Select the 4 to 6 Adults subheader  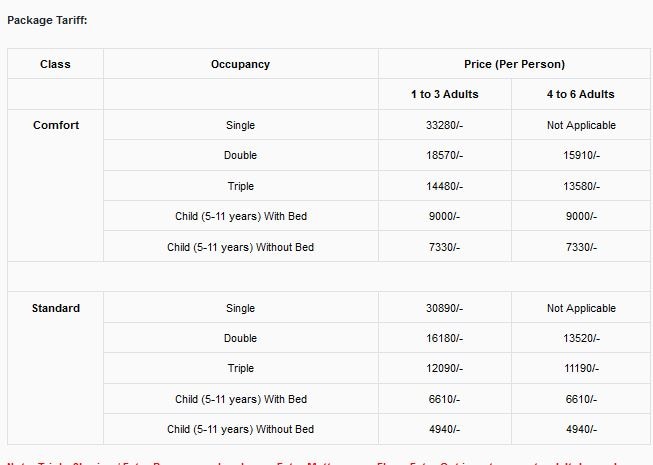[581, 94]
